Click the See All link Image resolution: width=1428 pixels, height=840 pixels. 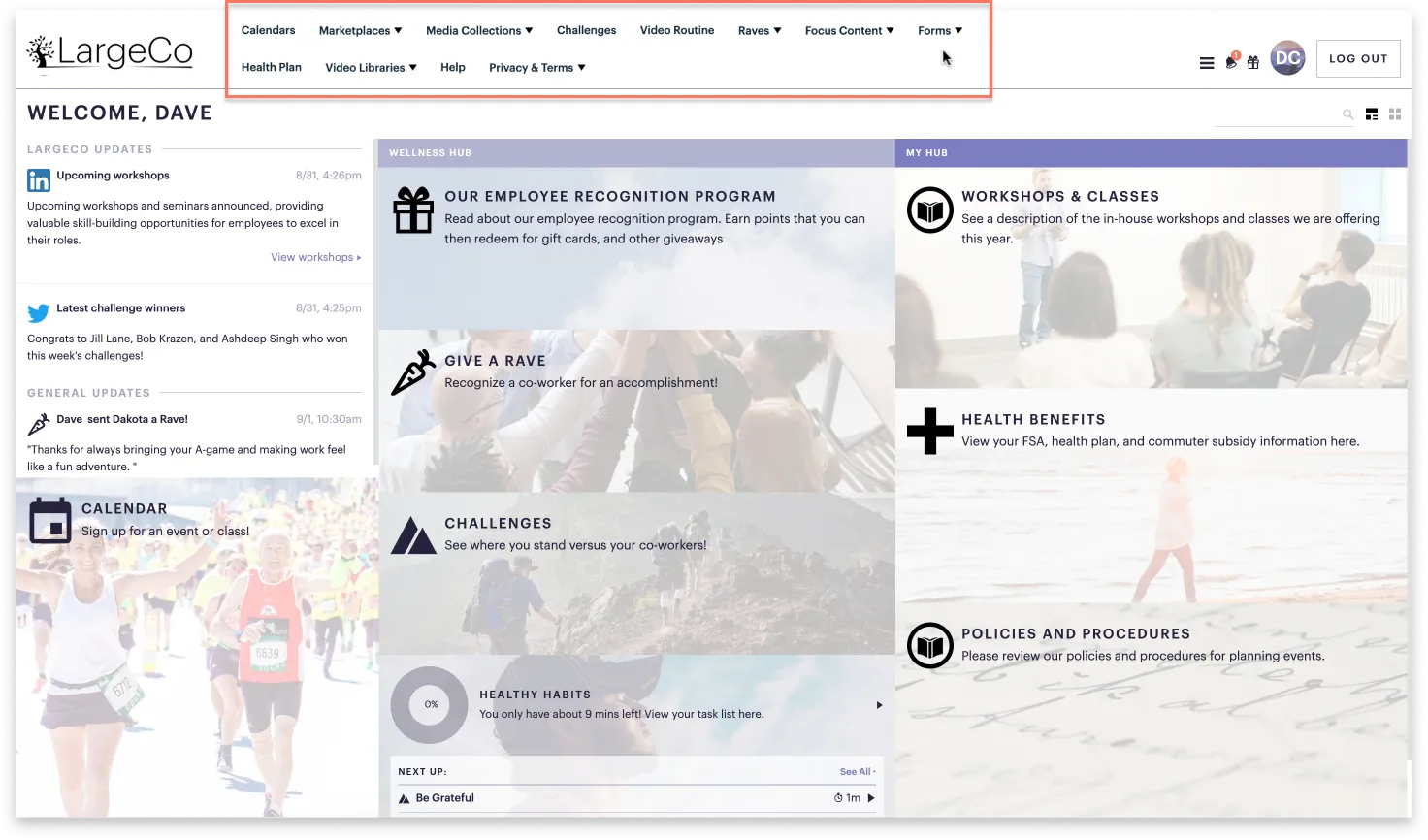pyautogui.click(x=858, y=772)
